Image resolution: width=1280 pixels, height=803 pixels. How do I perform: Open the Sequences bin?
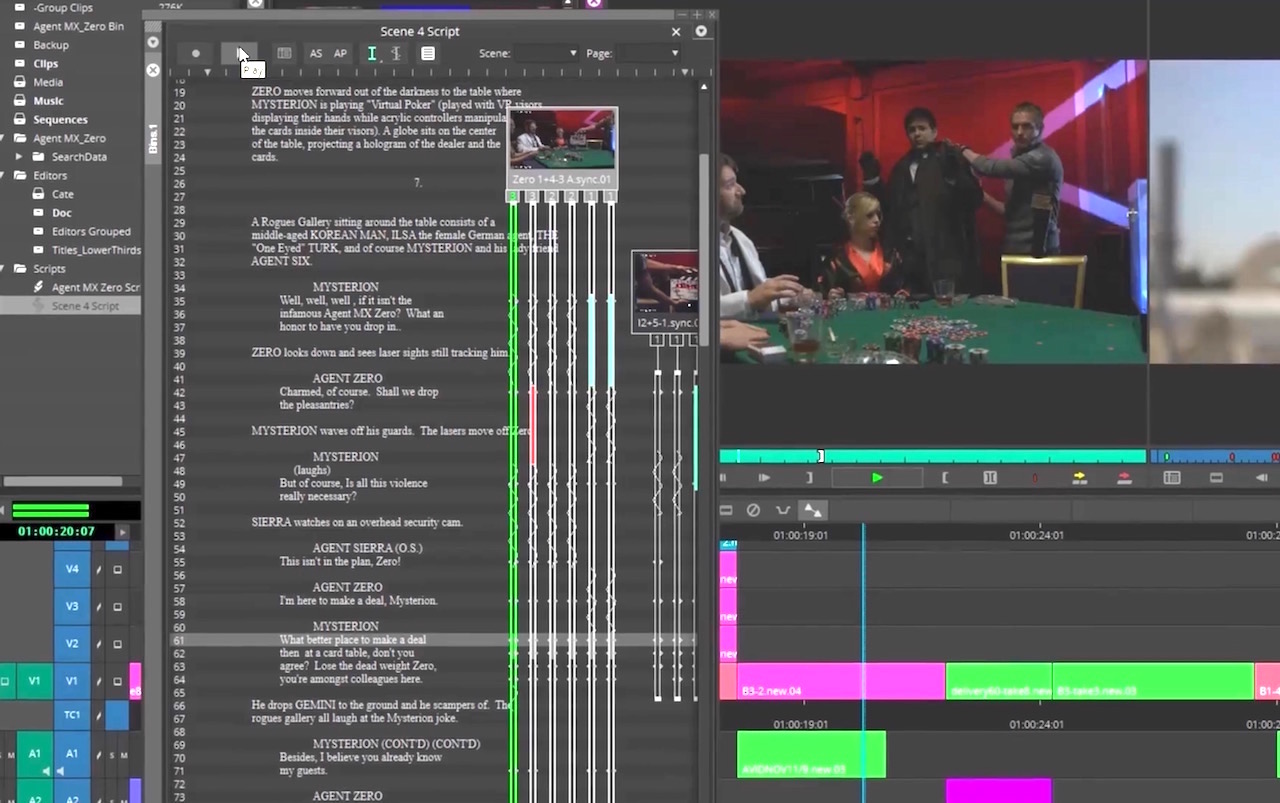click(60, 120)
